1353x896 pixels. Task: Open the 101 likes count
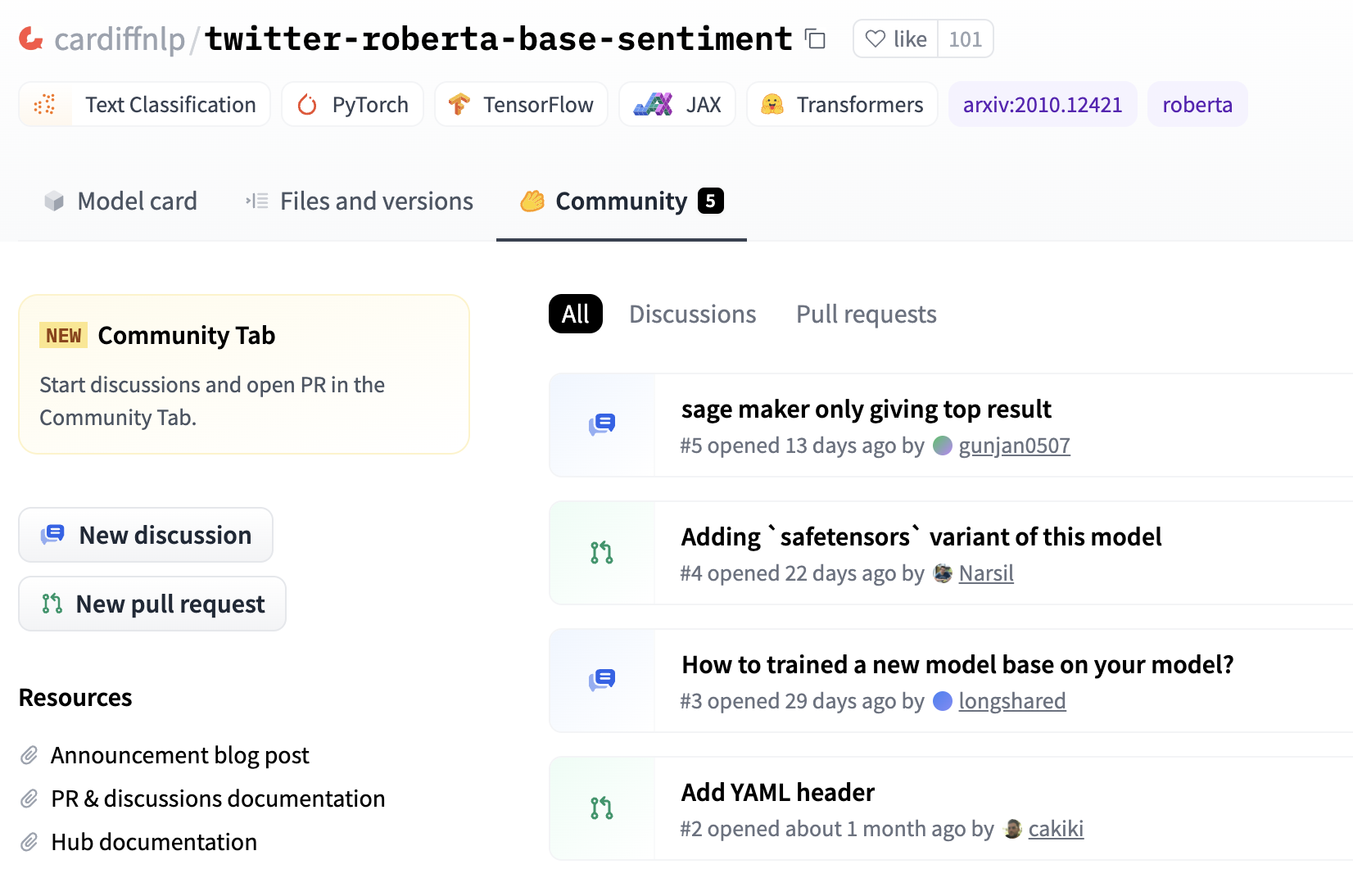coord(966,38)
